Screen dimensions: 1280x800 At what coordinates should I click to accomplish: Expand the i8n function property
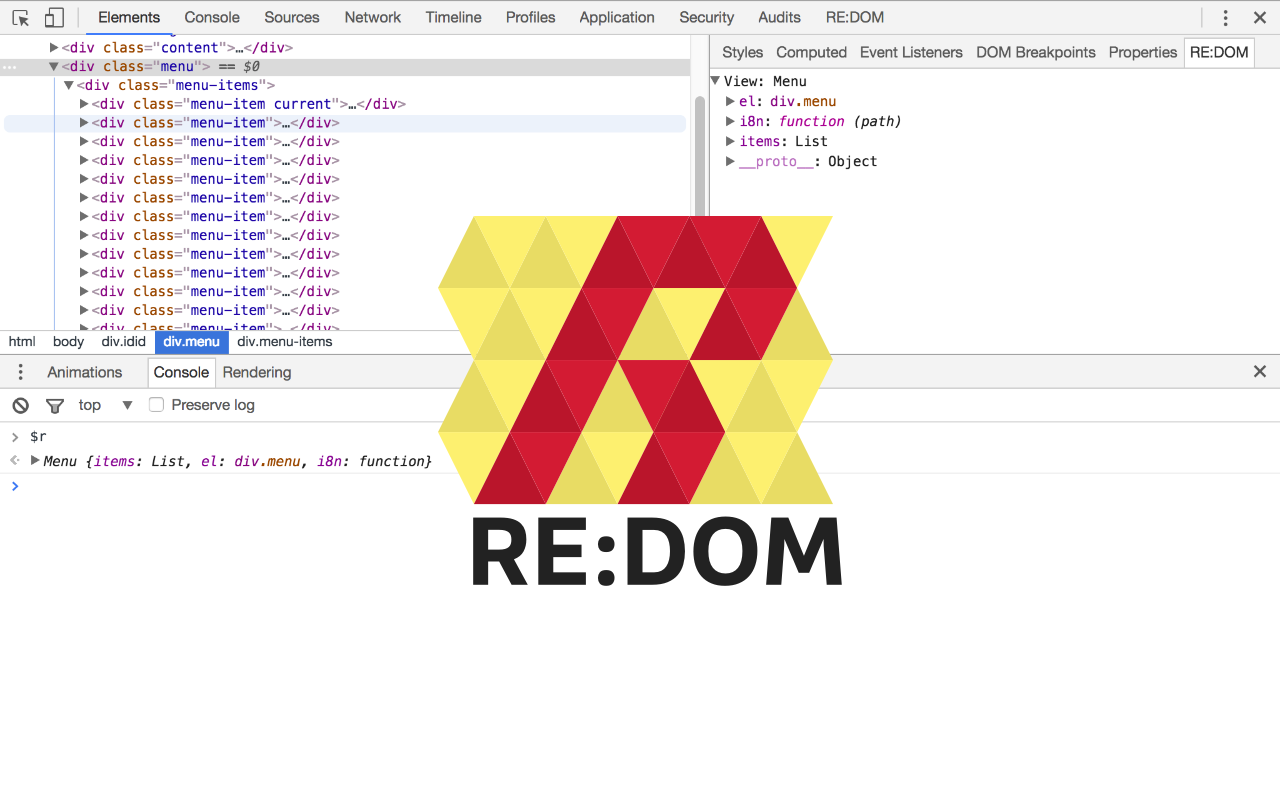(x=731, y=121)
